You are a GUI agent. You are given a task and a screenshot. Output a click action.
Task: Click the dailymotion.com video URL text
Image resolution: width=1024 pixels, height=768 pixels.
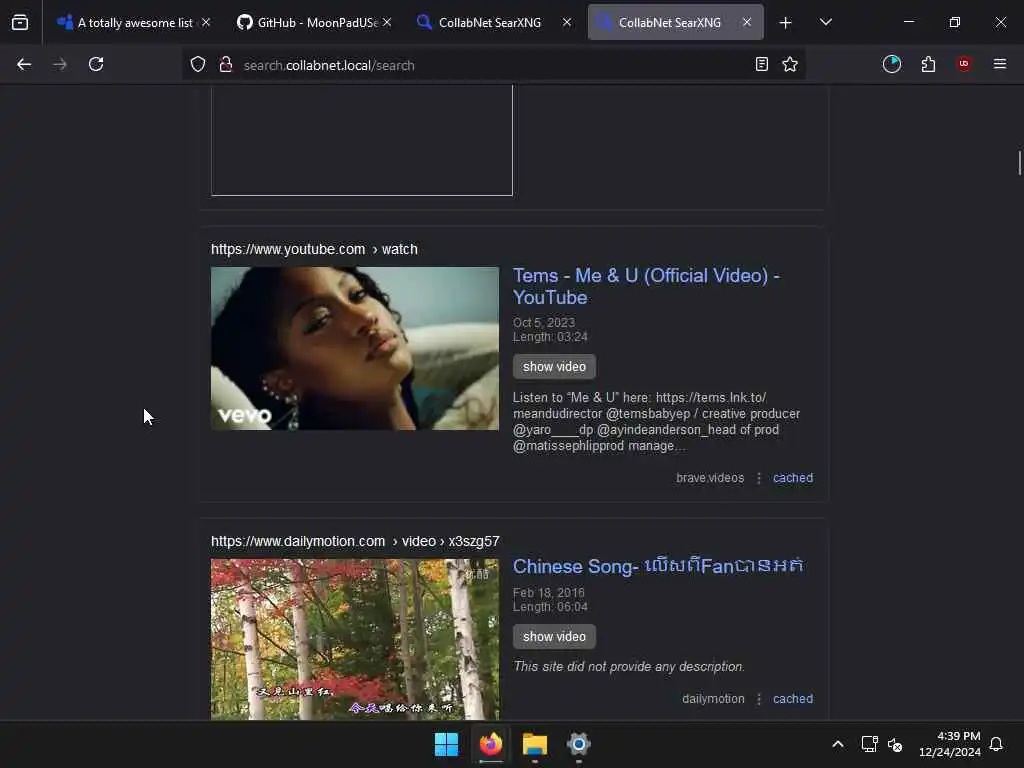point(355,541)
